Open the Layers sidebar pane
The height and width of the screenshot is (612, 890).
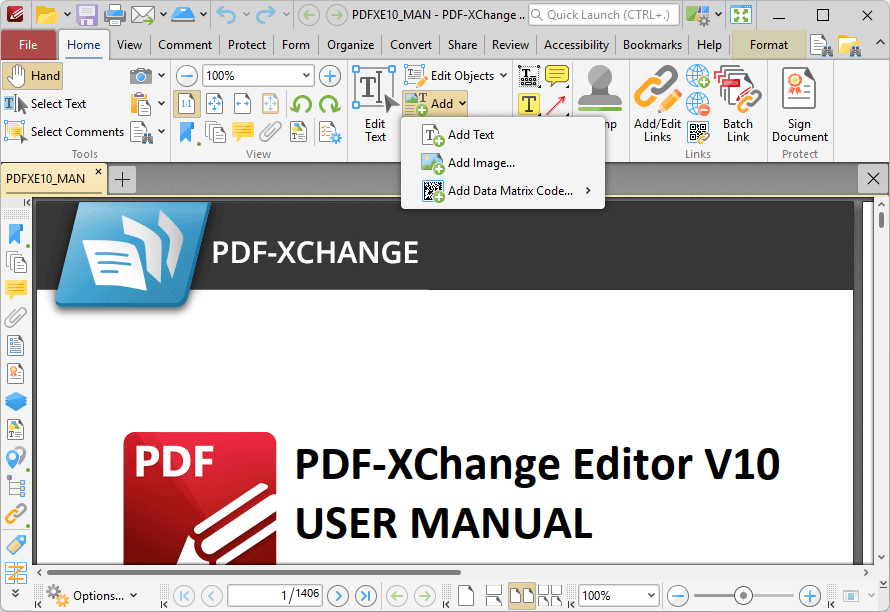point(15,401)
